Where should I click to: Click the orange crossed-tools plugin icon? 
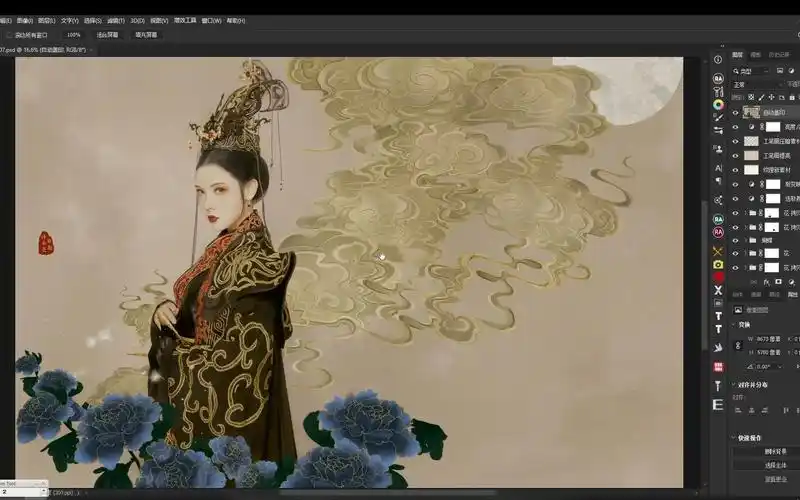pyautogui.click(x=718, y=252)
